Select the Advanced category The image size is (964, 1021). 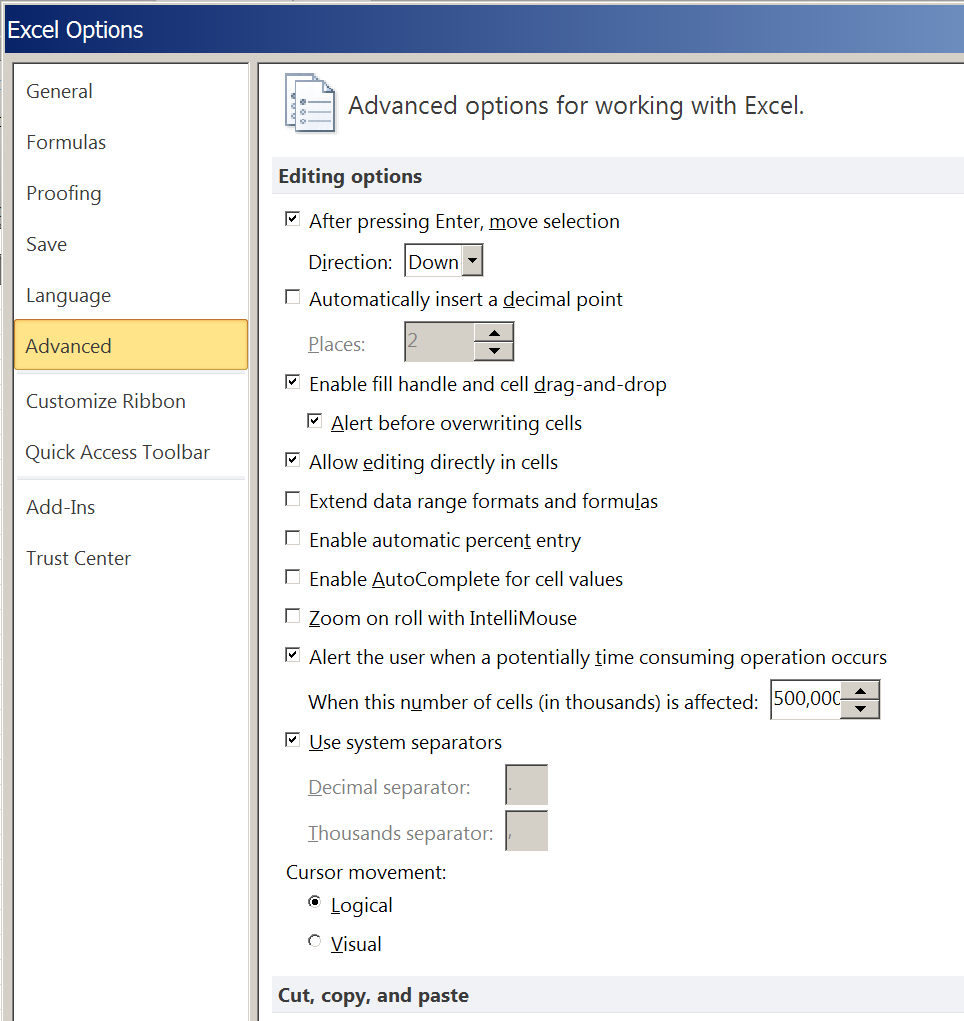[x=131, y=345]
